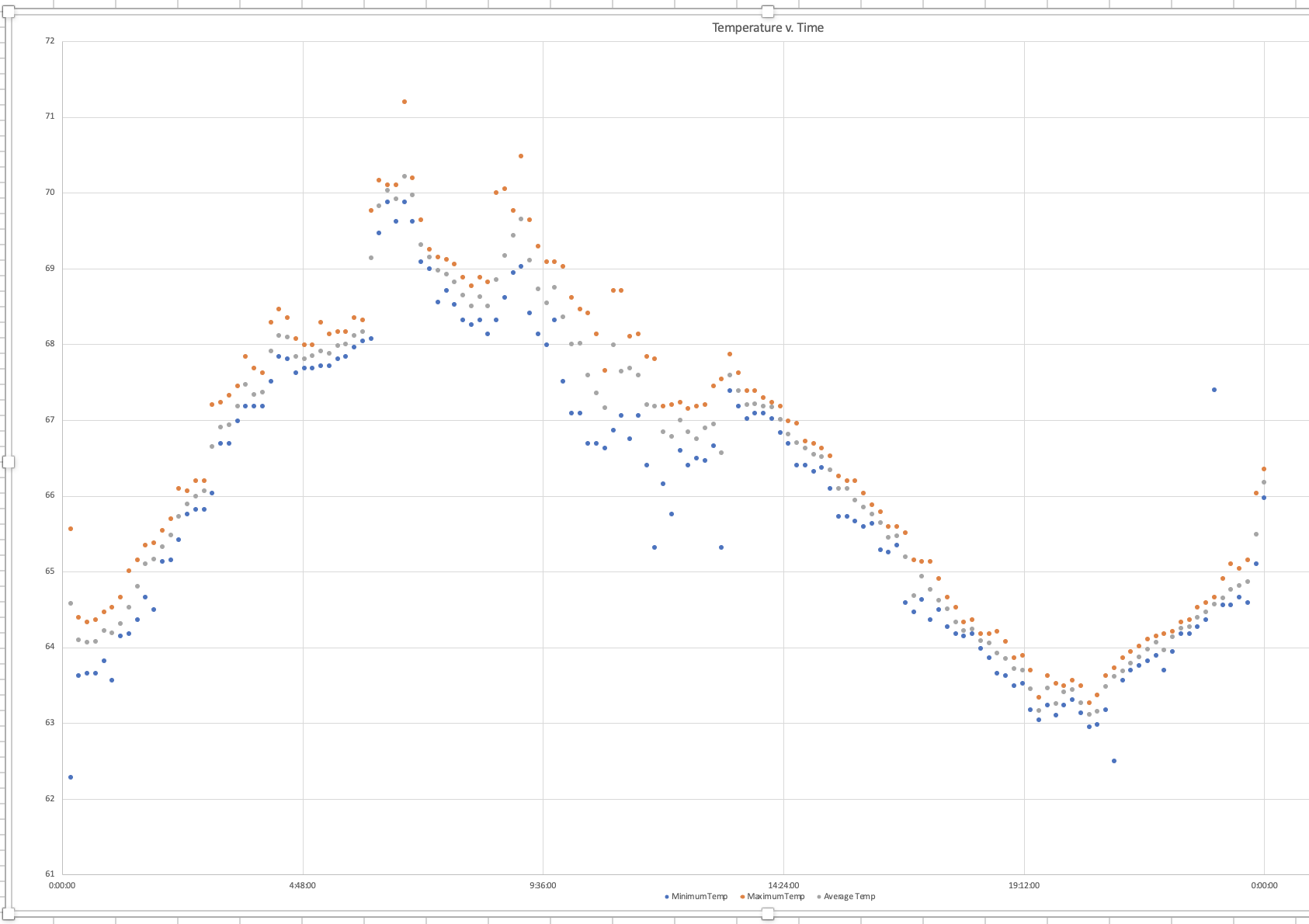Click the bottom-center chart resize handle
1309x924 pixels.
click(768, 914)
